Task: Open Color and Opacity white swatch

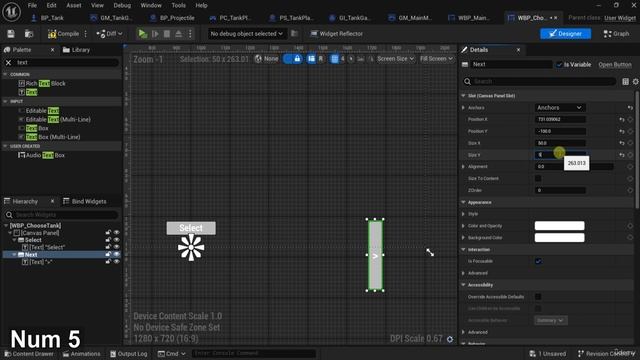Action: click(559, 226)
